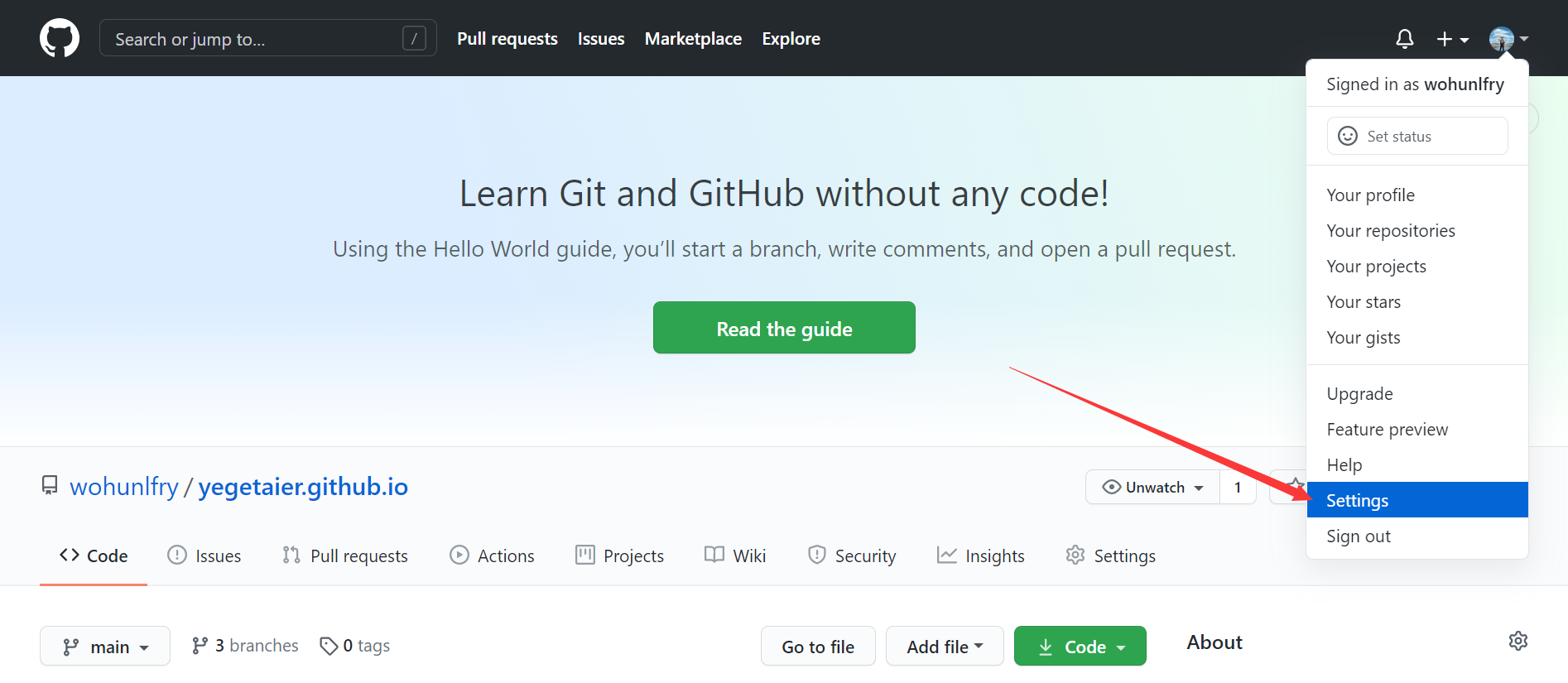This screenshot has width=1568, height=683.
Task: Click the About section gear icon
Action: tap(1518, 642)
